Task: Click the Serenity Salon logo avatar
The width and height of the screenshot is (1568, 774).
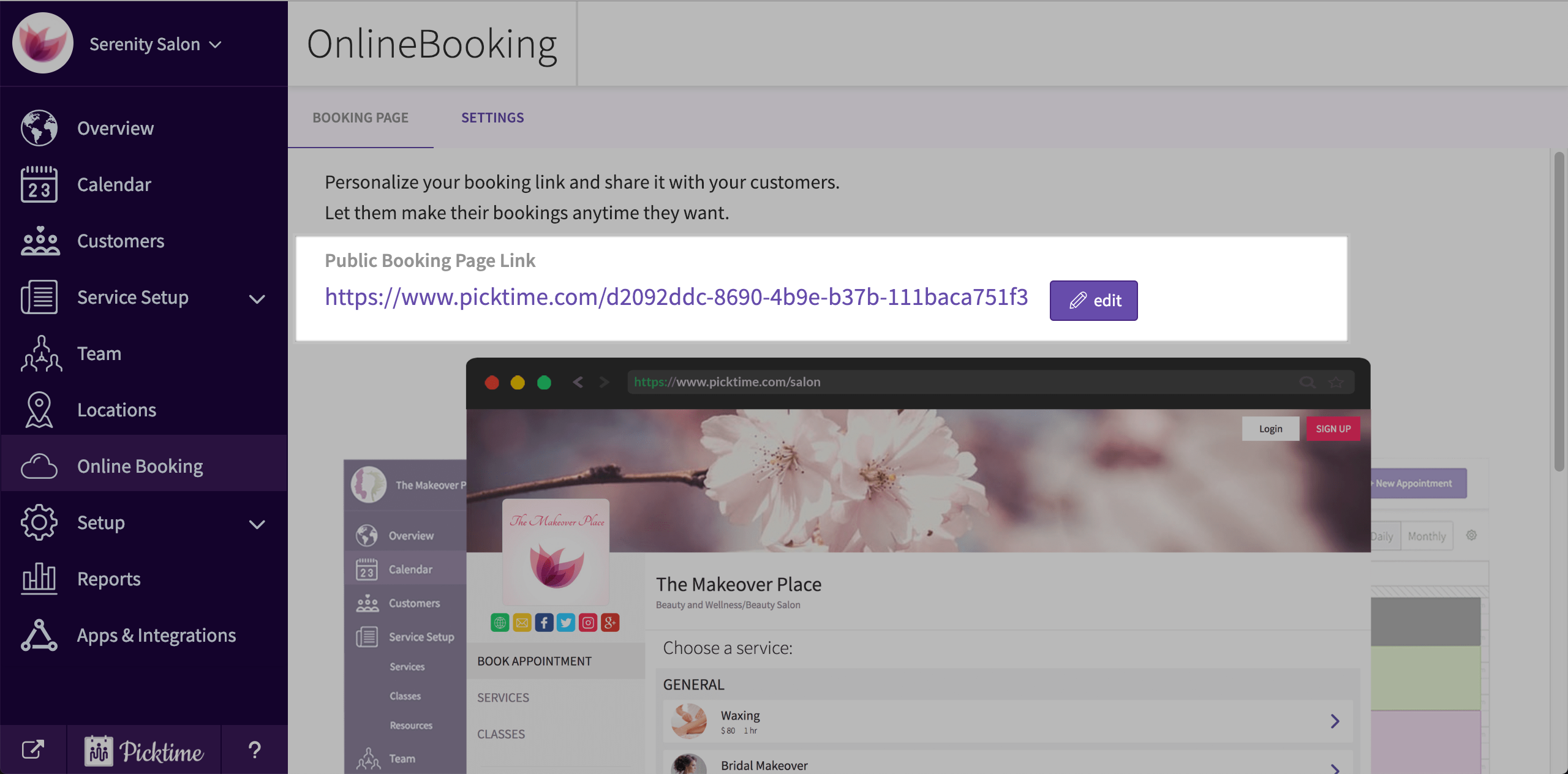Action: pos(43,43)
